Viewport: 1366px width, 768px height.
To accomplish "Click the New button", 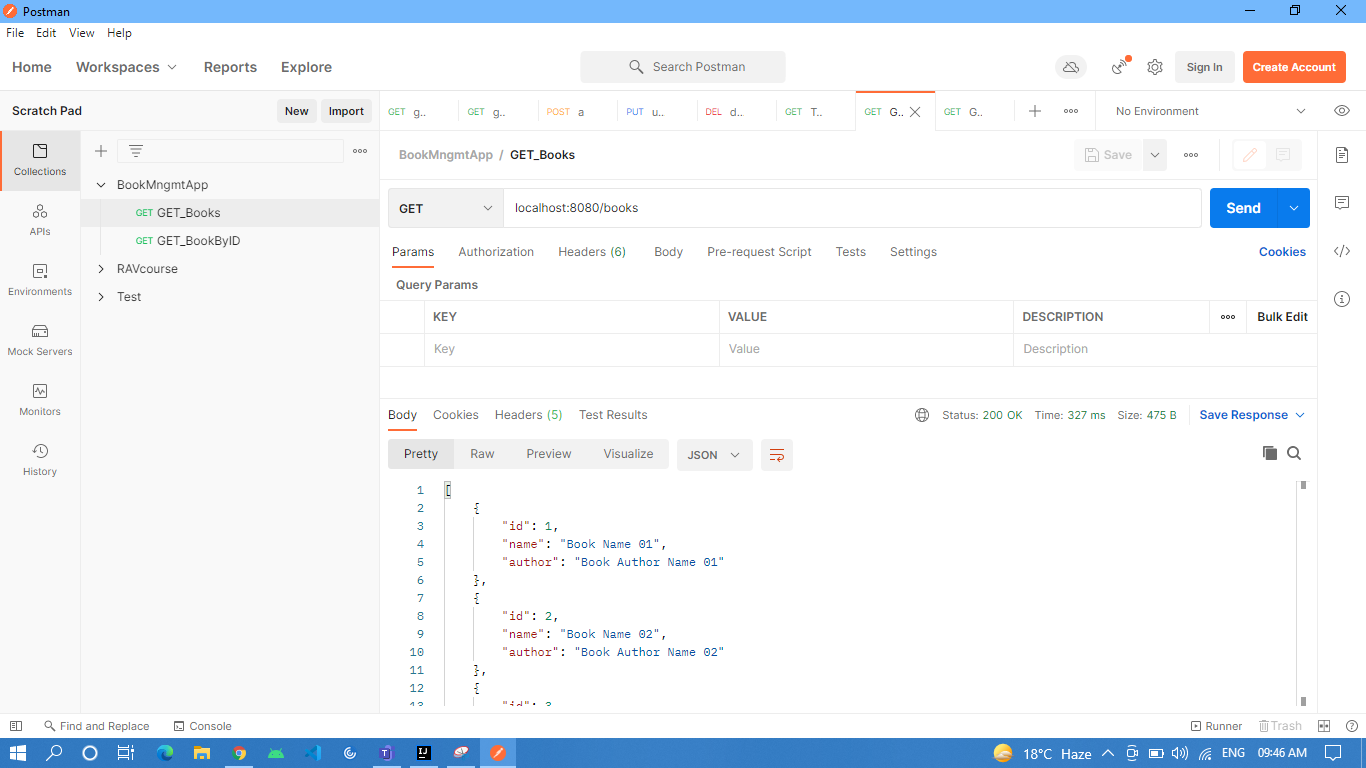I will 296,111.
